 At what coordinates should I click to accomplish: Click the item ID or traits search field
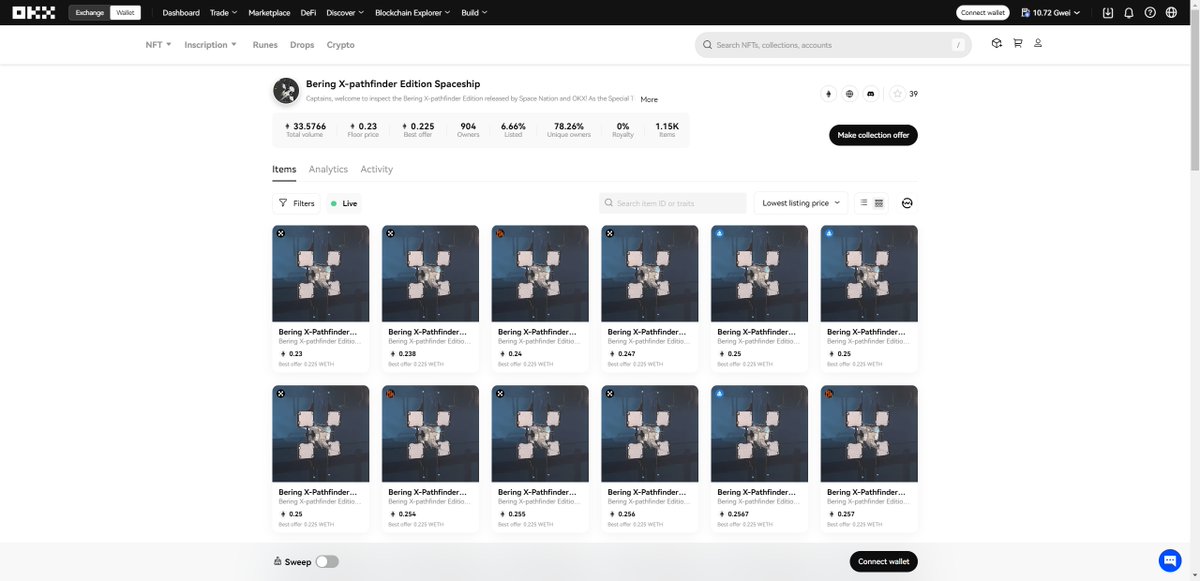click(673, 203)
